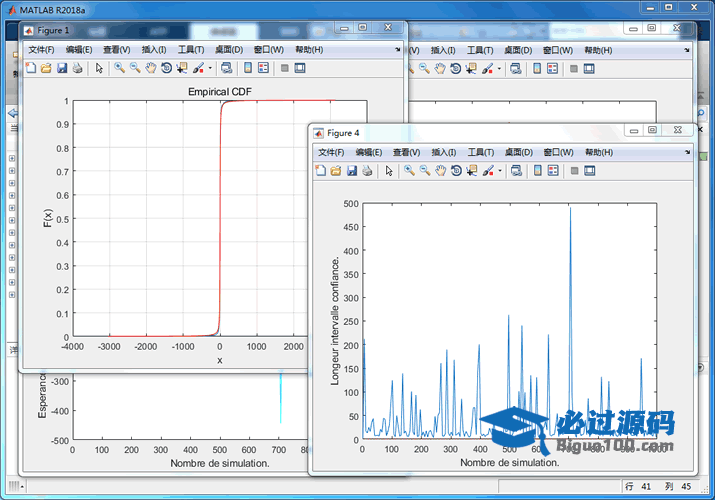Select the Brush data tool in Figure 1
Viewport: 715px width, 500px height.
tap(198, 68)
